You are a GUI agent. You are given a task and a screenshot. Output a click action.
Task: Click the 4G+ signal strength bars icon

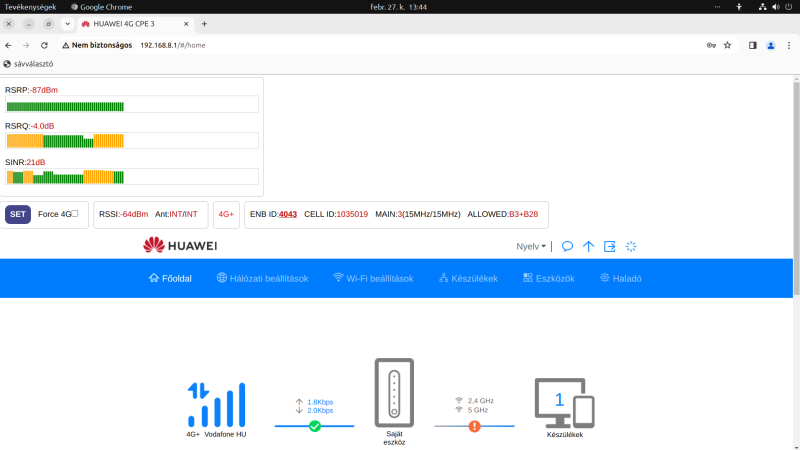click(216, 405)
